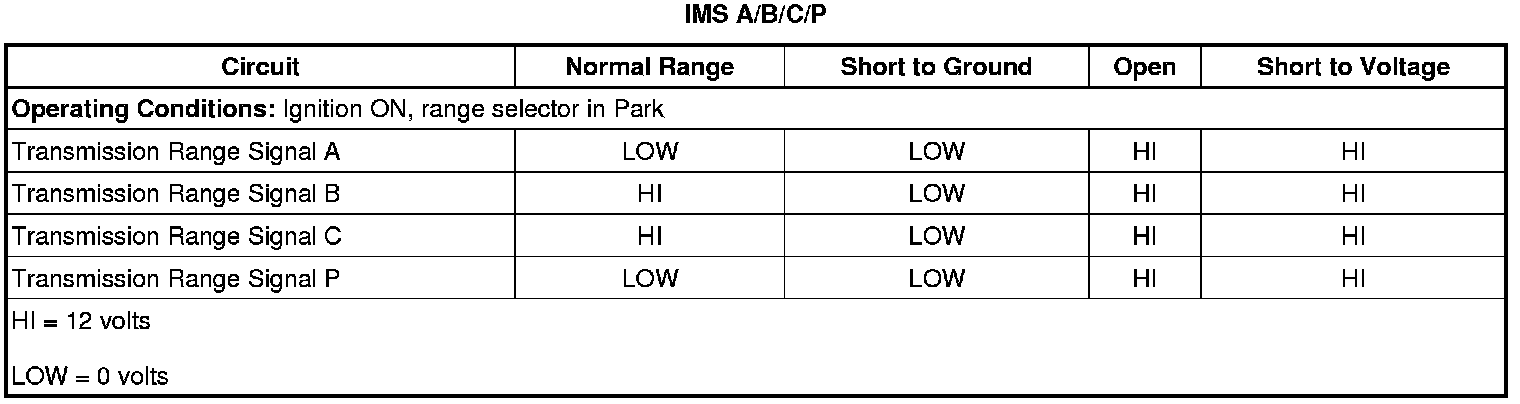This screenshot has width=1520, height=404.
Task: Click the Transmission Range Signal B label
Action: point(175,194)
